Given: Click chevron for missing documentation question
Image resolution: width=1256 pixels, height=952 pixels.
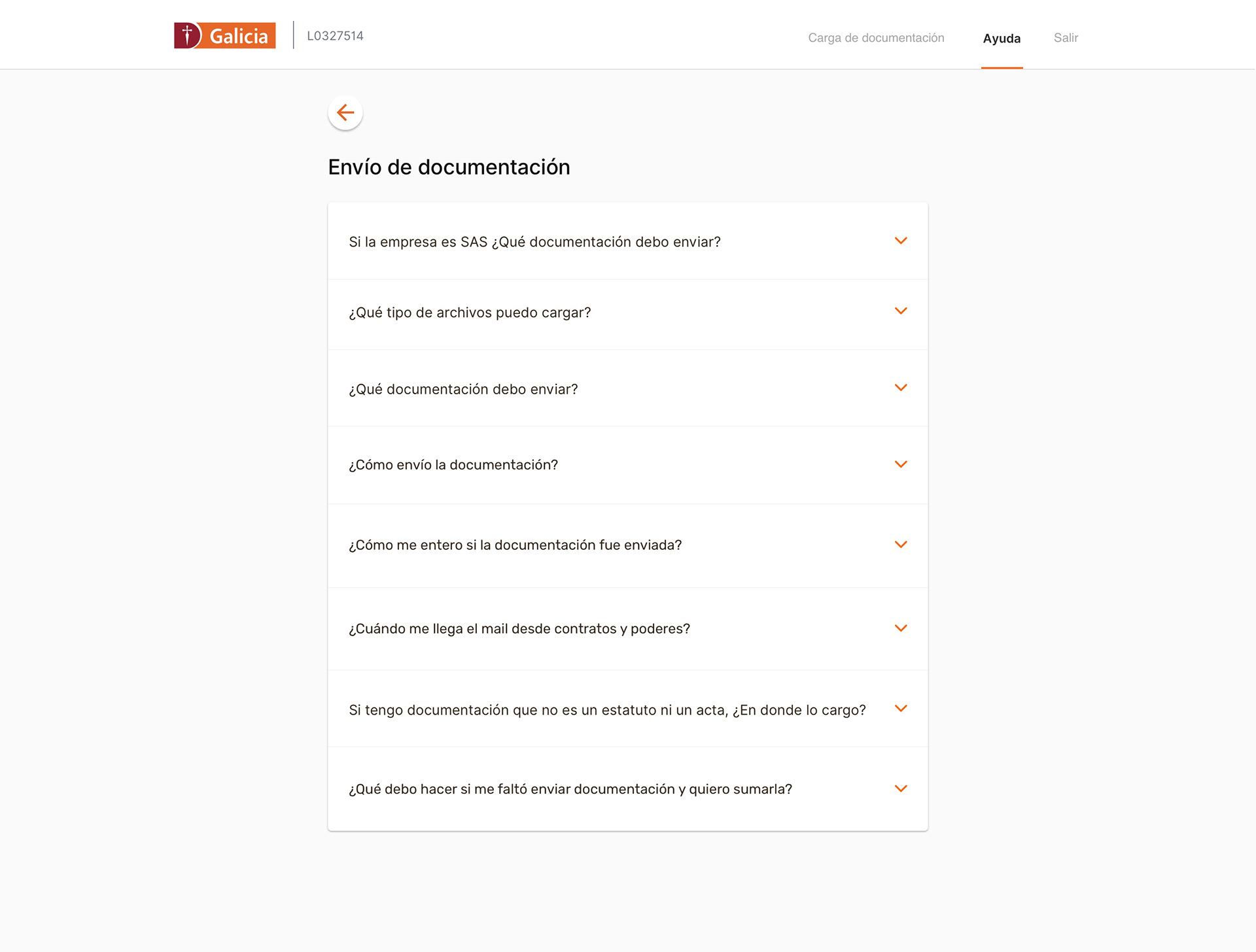Looking at the screenshot, I should click(901, 789).
